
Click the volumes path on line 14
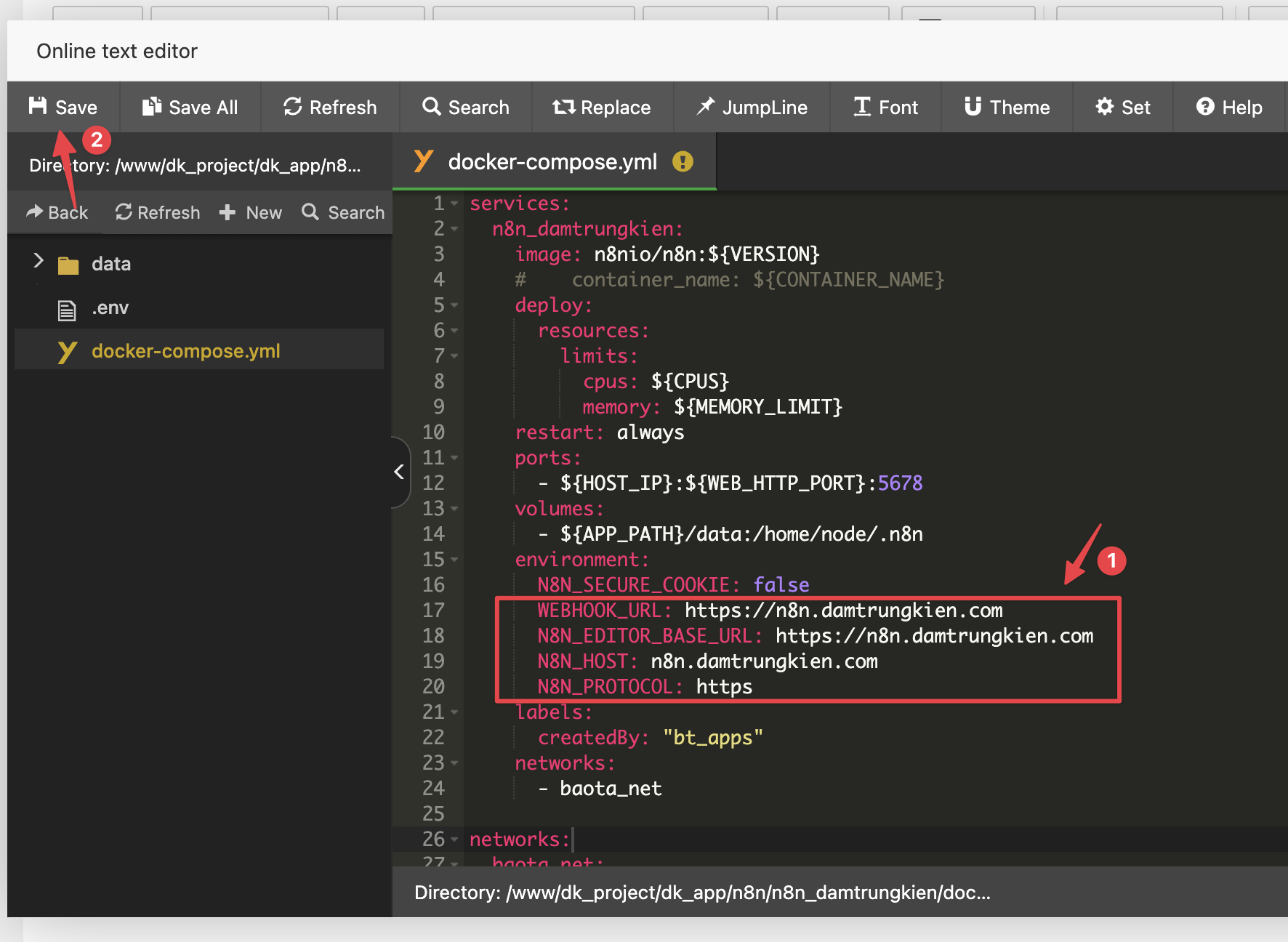click(741, 534)
